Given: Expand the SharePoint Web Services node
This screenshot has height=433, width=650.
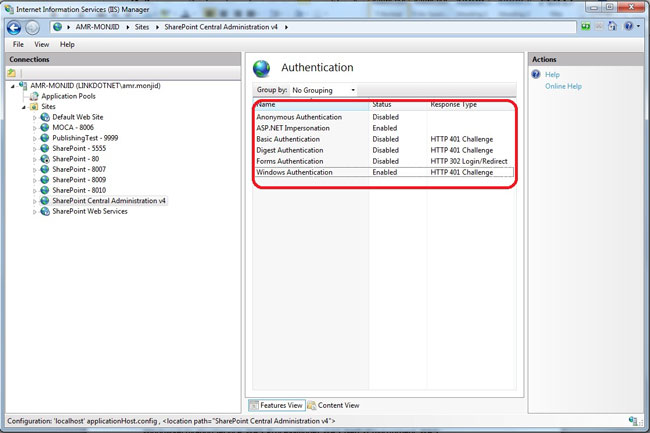Looking at the screenshot, I should coord(34,212).
